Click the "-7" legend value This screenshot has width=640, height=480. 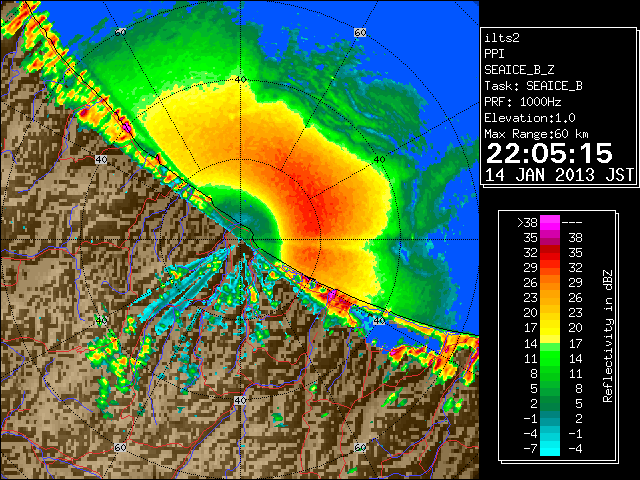[x=530, y=449]
